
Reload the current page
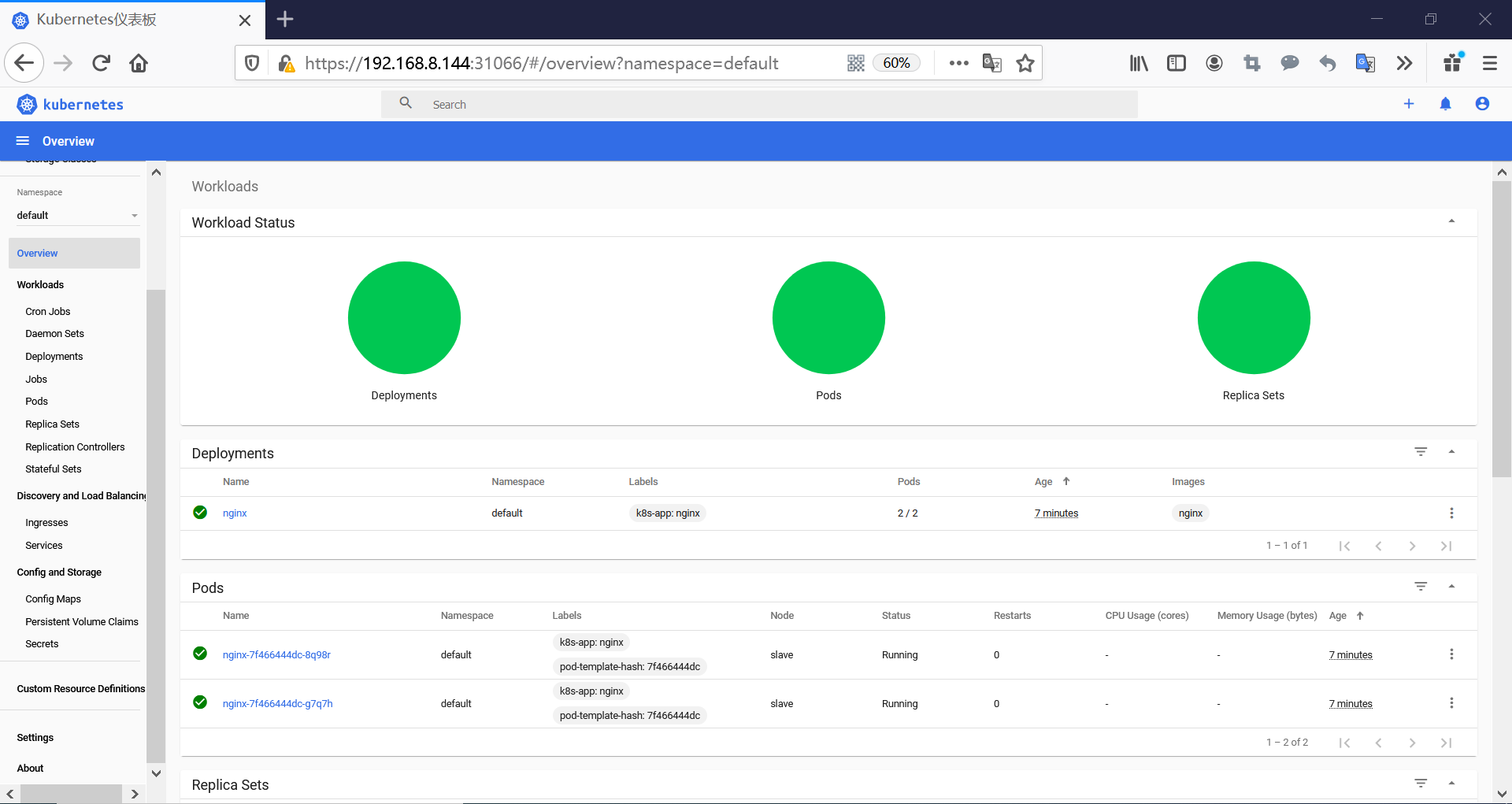101,63
